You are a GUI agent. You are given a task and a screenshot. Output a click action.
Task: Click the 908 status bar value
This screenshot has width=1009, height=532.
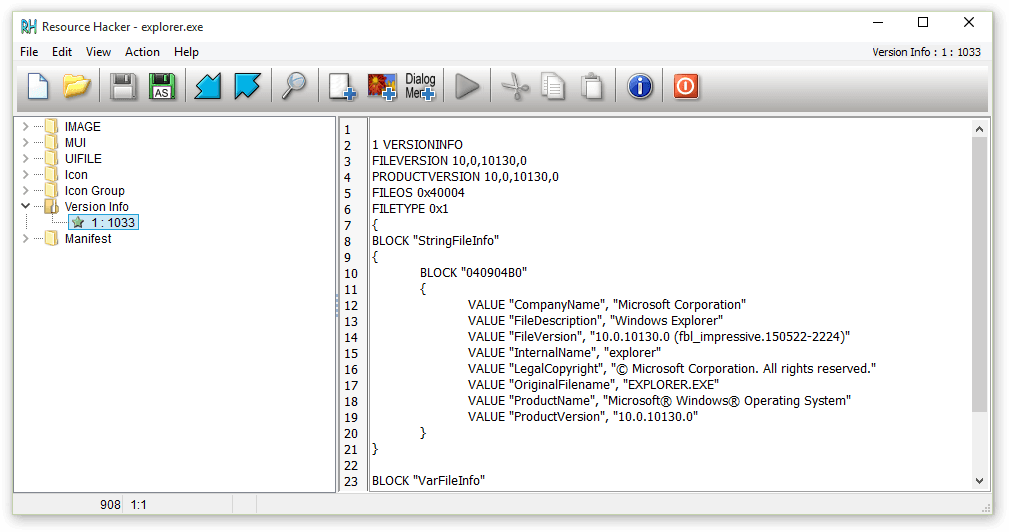110,505
